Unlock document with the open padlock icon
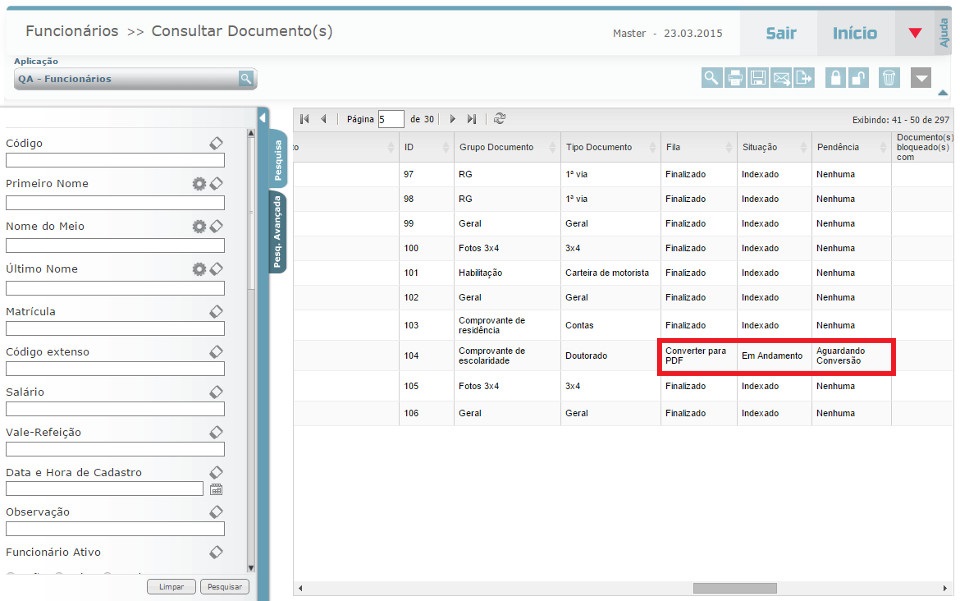The image size is (960, 601). click(860, 78)
